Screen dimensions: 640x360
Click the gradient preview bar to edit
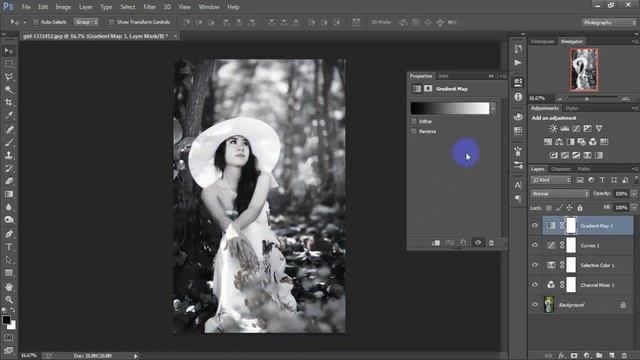click(450, 108)
